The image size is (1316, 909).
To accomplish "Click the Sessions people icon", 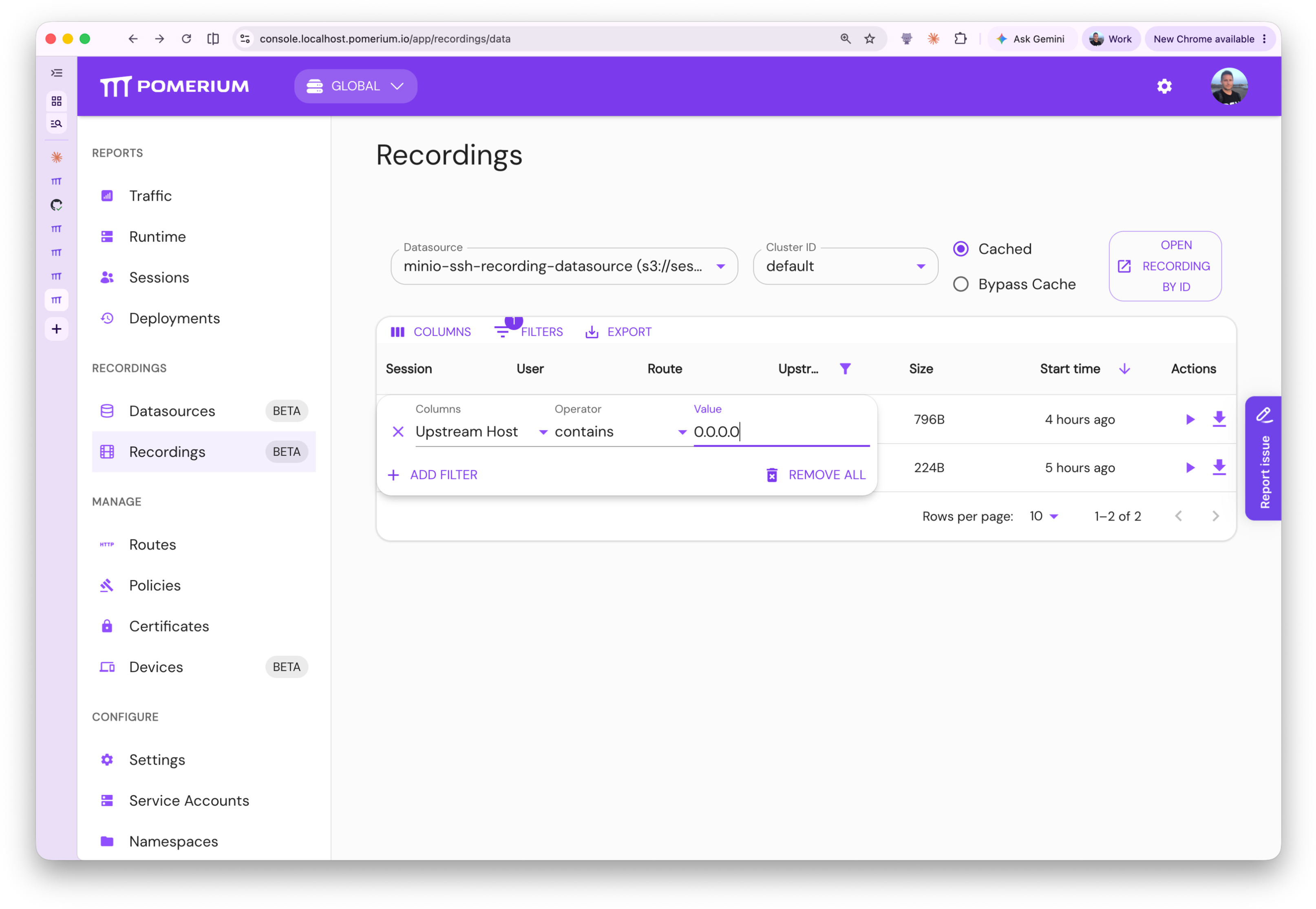I will coord(107,277).
